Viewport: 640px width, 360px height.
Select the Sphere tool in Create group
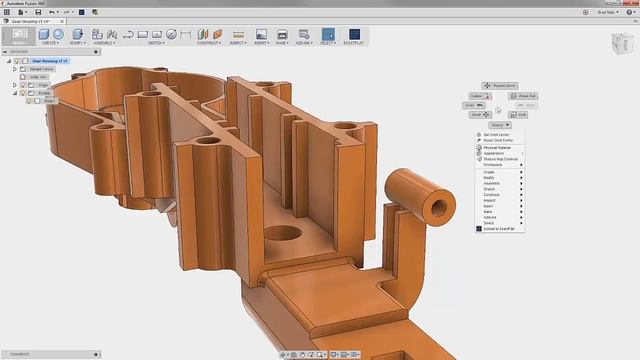pyautogui.click(x=58, y=34)
